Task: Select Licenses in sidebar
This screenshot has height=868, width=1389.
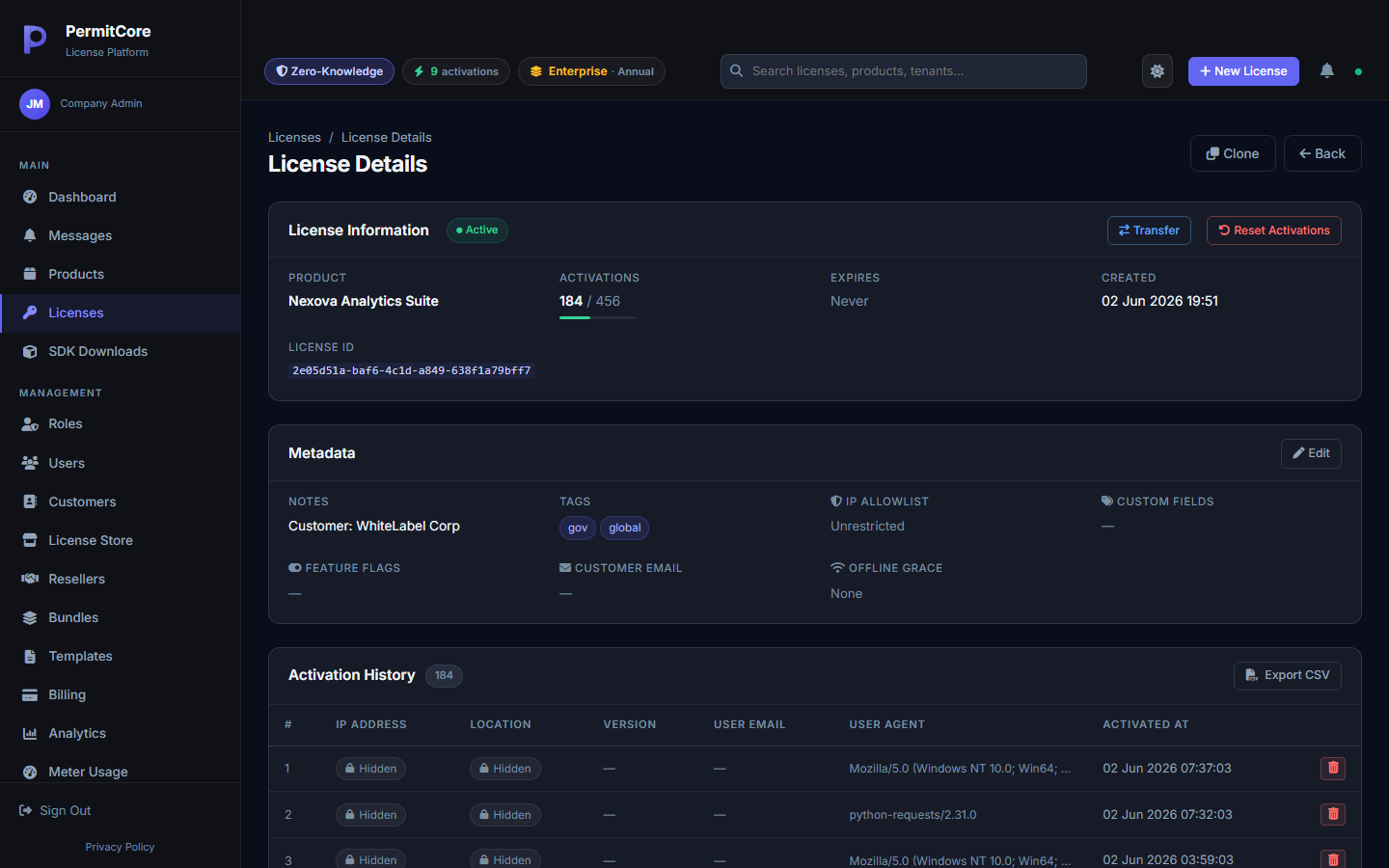Action: [x=121, y=312]
